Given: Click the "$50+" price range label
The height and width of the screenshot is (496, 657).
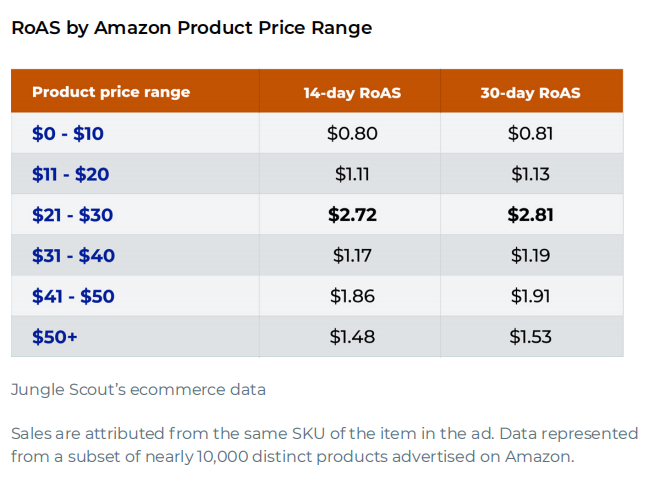Looking at the screenshot, I should coord(55,337).
